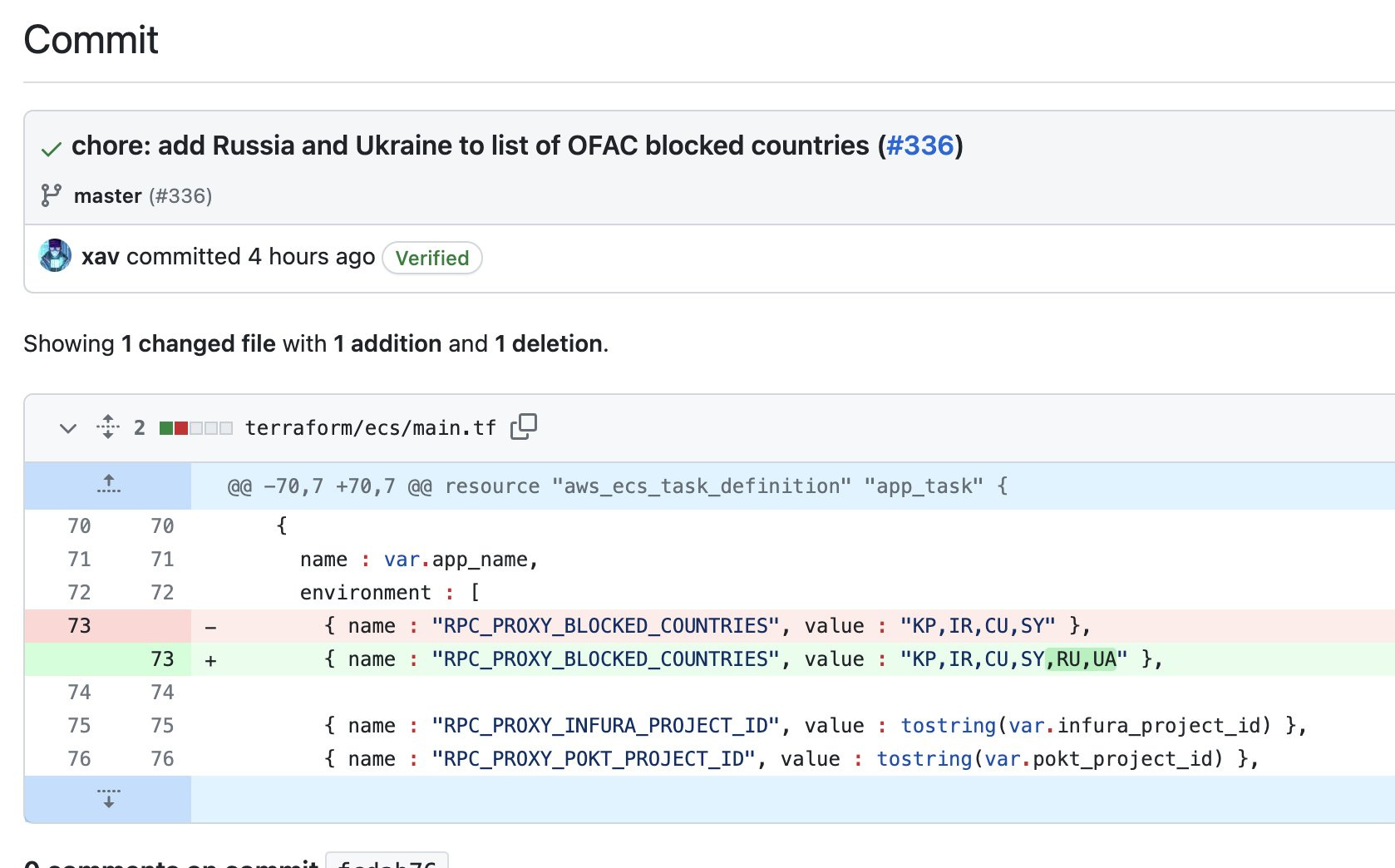Click the Commit page heading
Viewport: 1395px width, 868px height.
(91, 40)
